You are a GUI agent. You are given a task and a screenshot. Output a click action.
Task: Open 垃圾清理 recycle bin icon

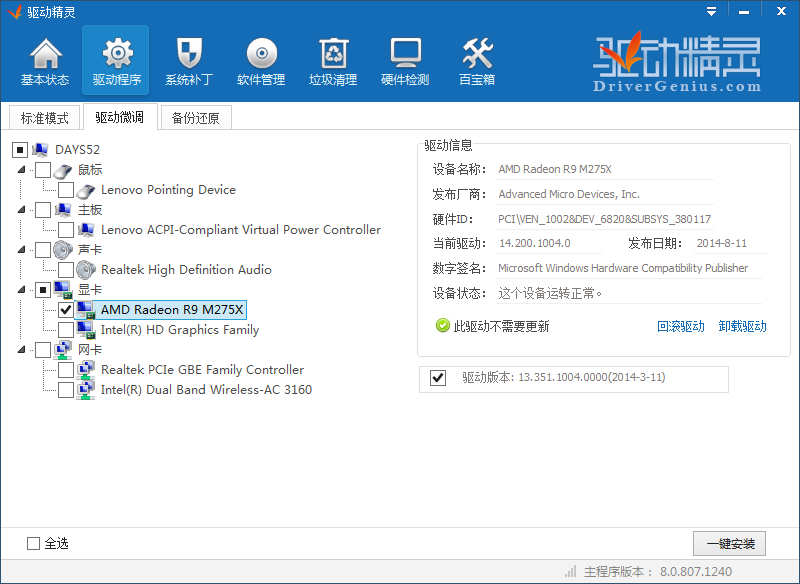[334, 54]
